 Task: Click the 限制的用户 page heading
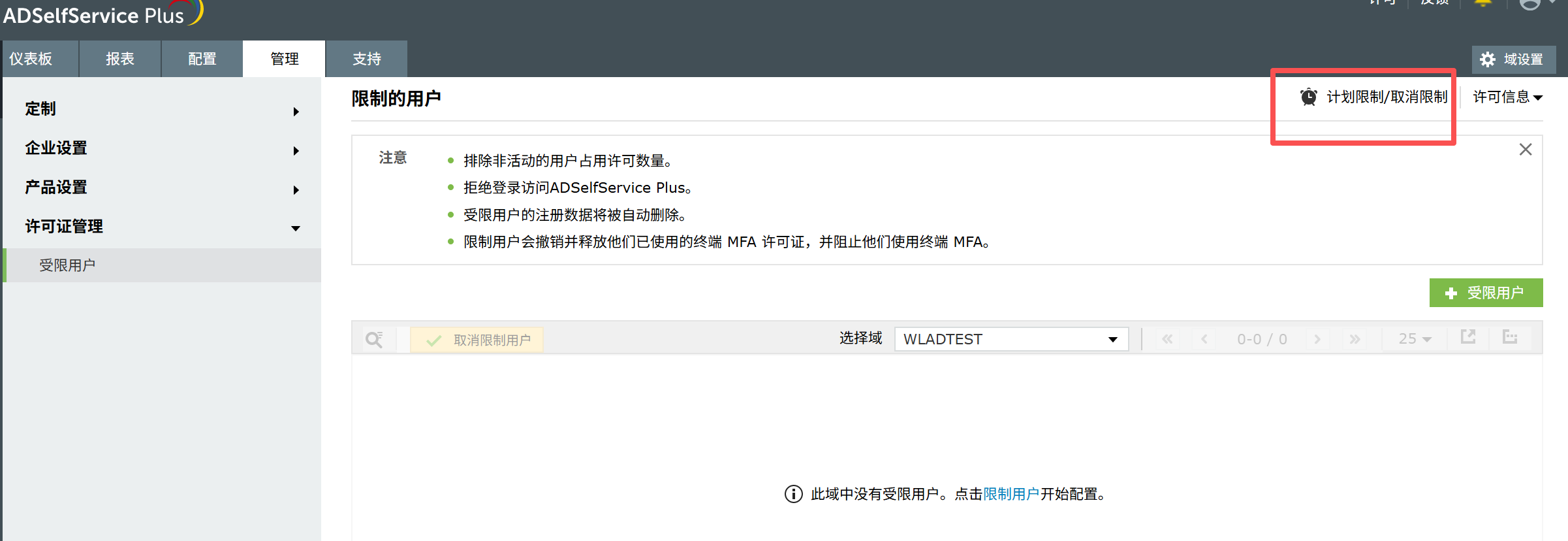[x=396, y=99]
